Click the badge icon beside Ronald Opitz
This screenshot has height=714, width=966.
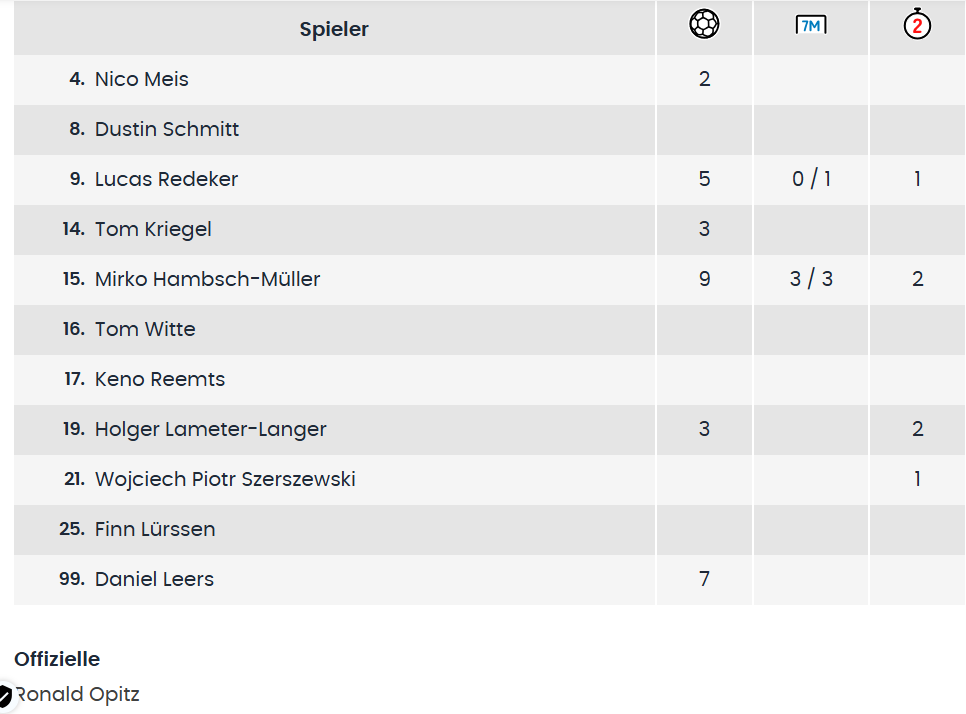5,695
